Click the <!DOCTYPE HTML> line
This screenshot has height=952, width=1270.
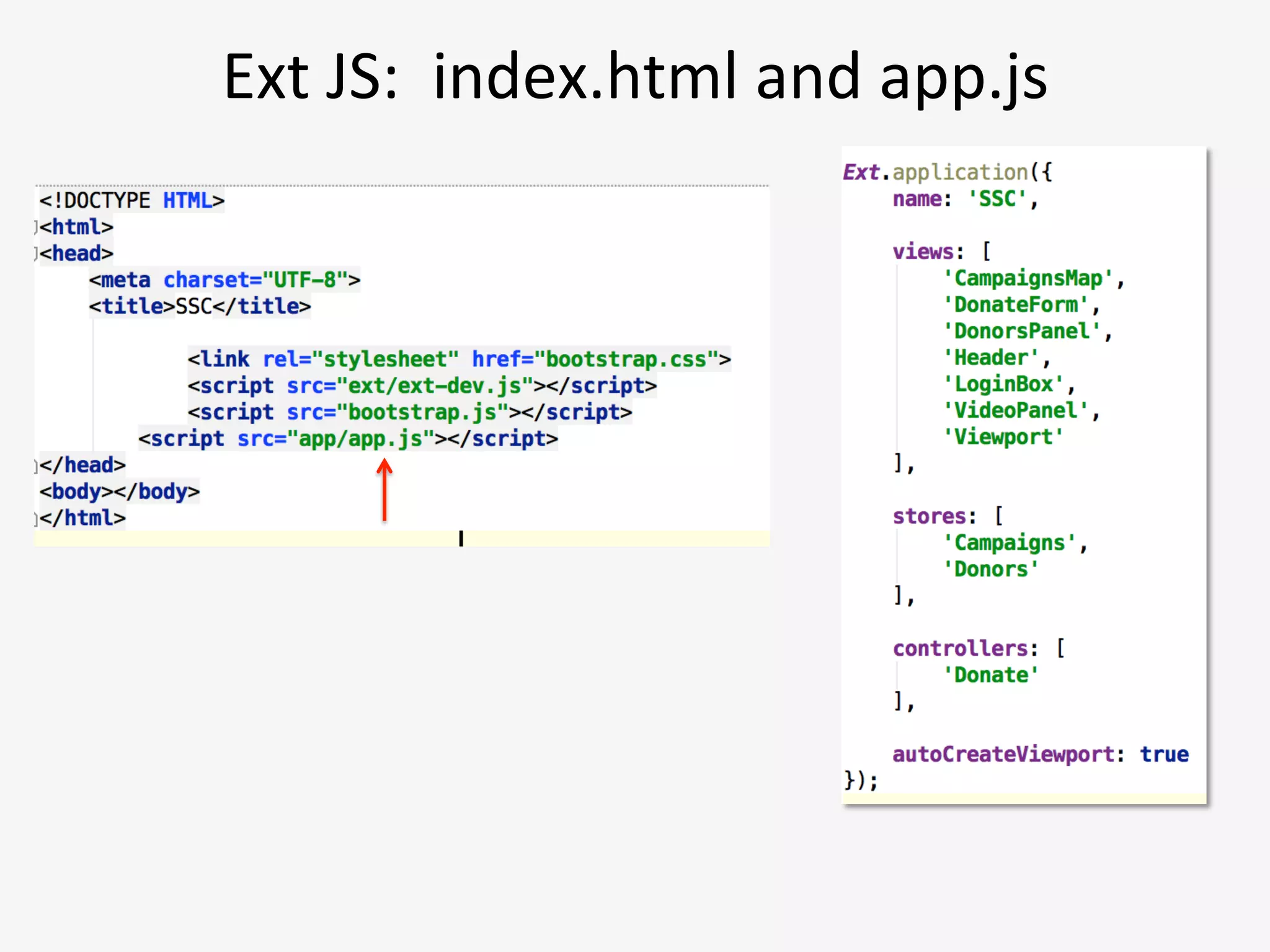point(131,201)
